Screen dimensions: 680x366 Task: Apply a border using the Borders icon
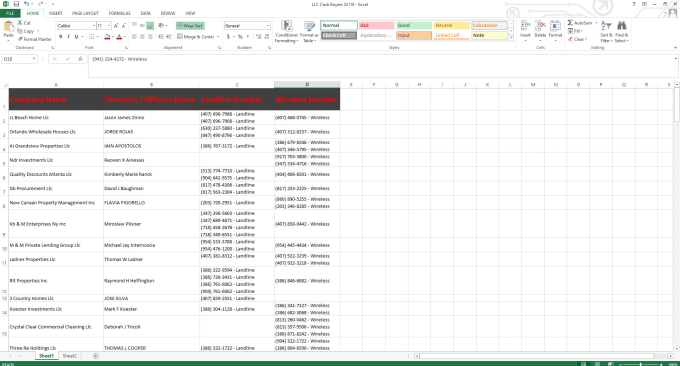(x=92, y=37)
